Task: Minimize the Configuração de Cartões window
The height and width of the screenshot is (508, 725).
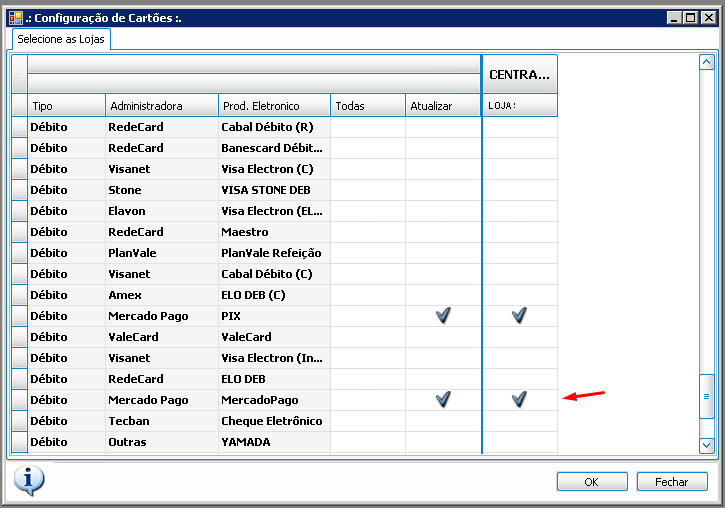Action: (674, 18)
